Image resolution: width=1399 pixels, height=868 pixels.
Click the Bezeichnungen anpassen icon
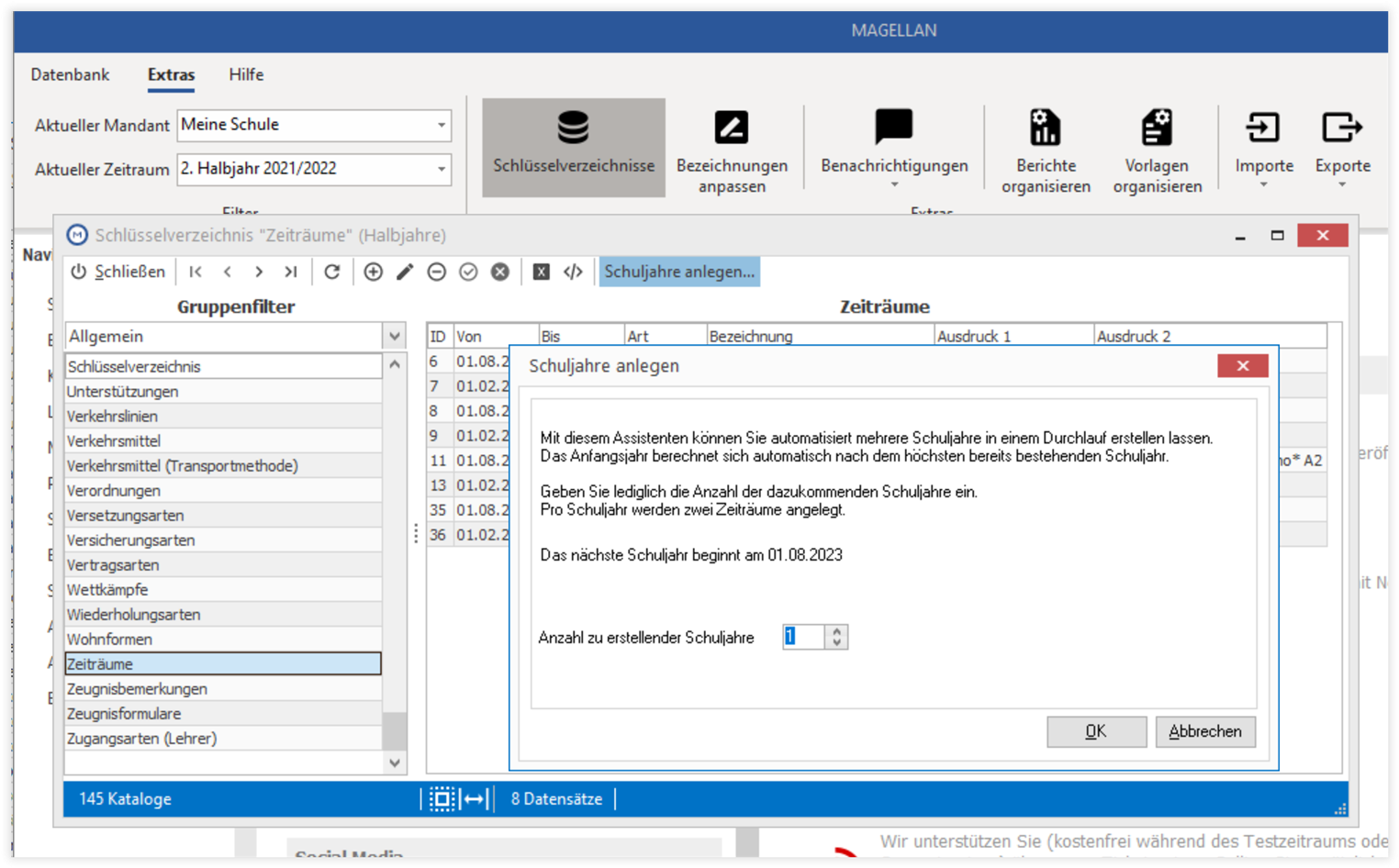coord(732,128)
